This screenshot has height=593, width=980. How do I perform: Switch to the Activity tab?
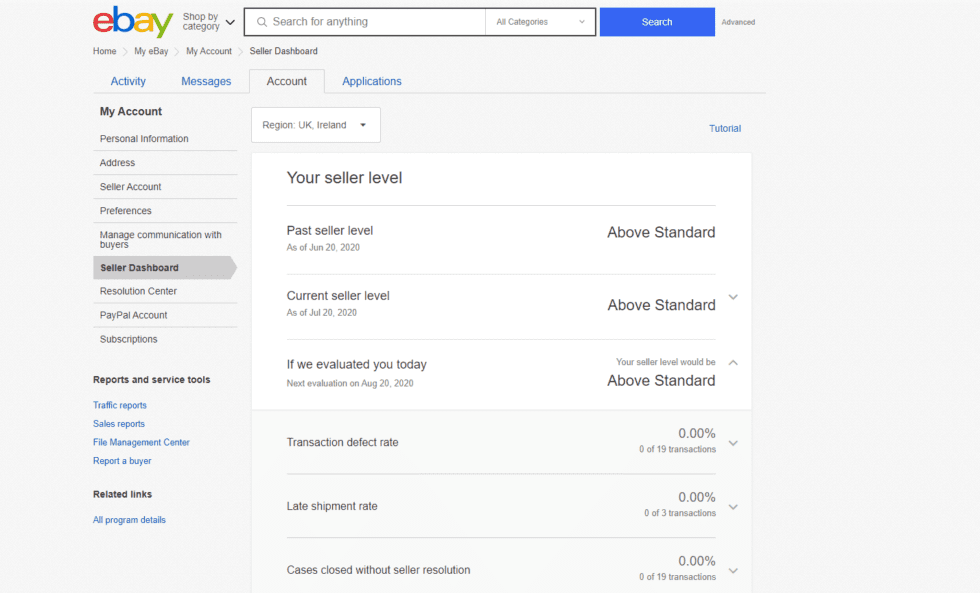coord(128,81)
